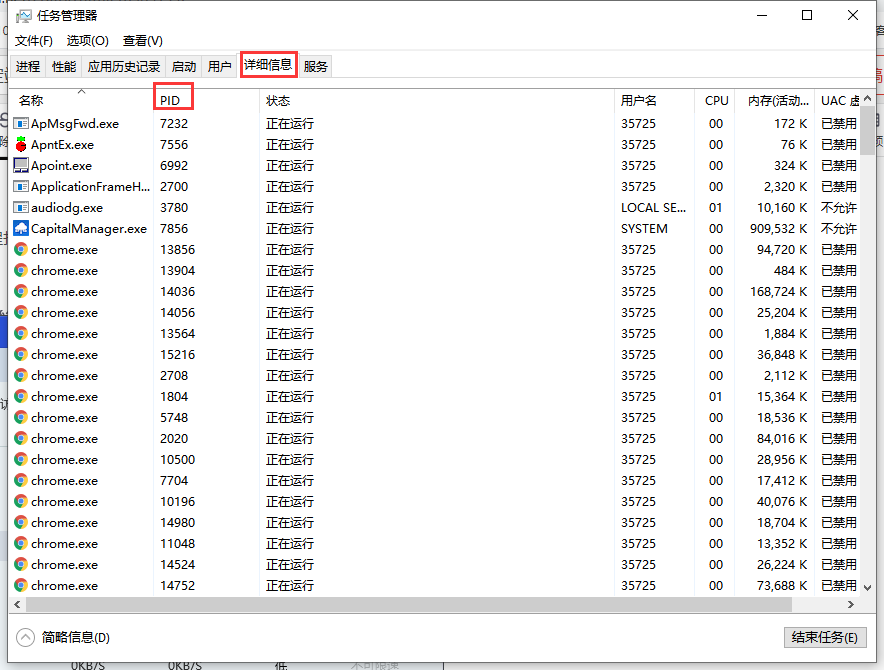
Task: Click the ApplicationFrameHost icon
Action: [x=22, y=186]
